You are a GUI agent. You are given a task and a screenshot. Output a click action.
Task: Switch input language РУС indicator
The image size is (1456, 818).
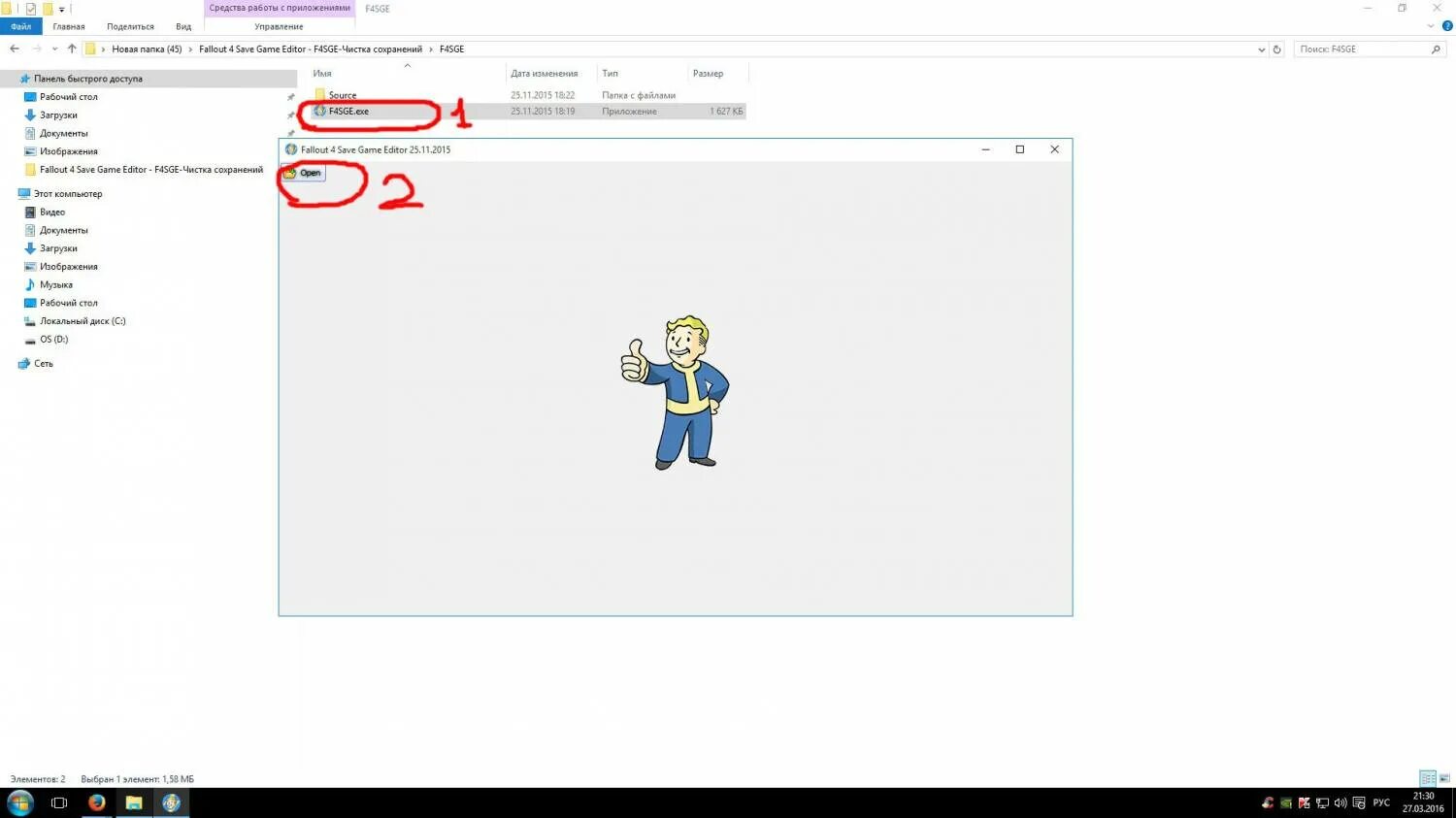(x=1381, y=802)
